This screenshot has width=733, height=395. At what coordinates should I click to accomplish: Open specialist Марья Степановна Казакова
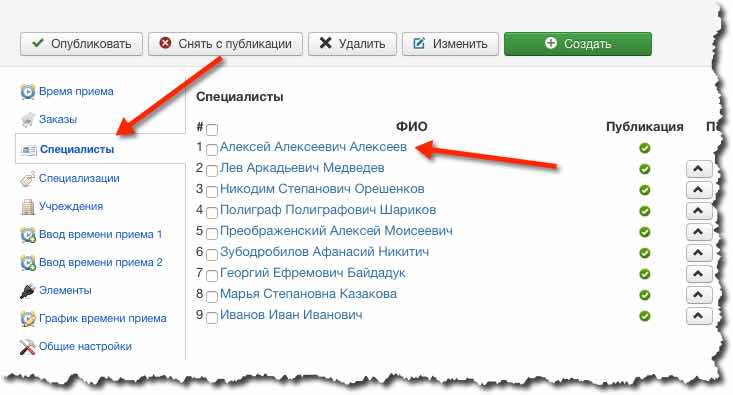[x=309, y=294]
